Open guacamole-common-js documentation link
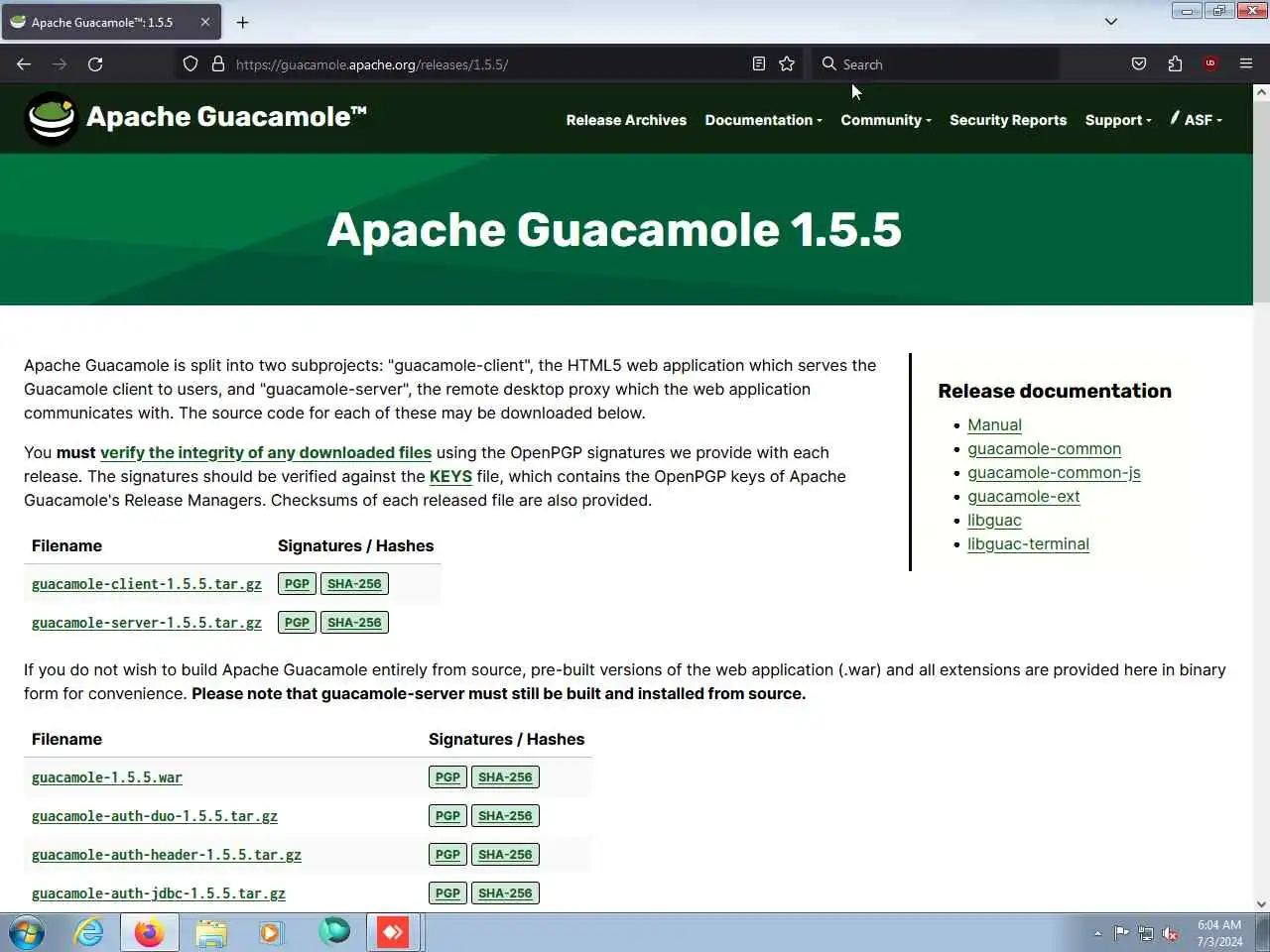 (x=1054, y=472)
